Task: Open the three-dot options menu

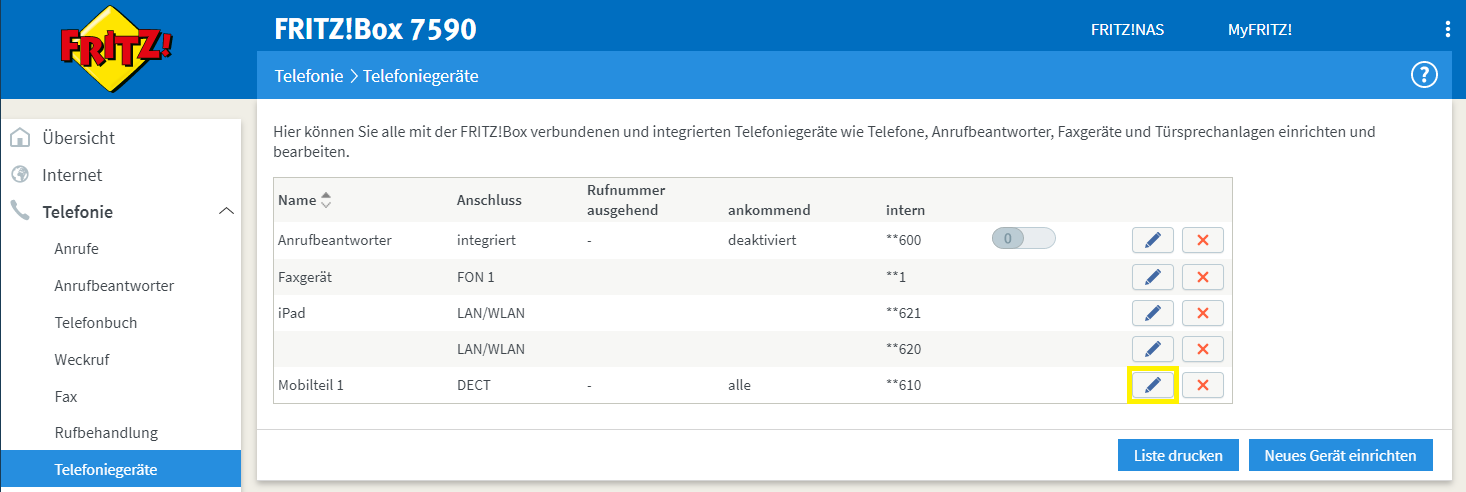Action: pos(1447,29)
